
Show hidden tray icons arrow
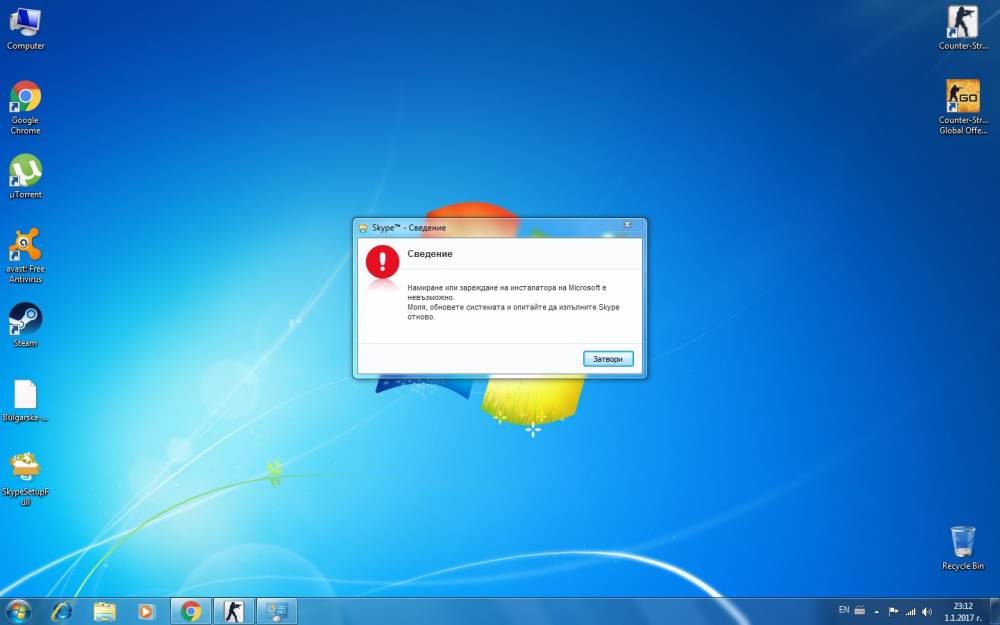tap(877, 612)
